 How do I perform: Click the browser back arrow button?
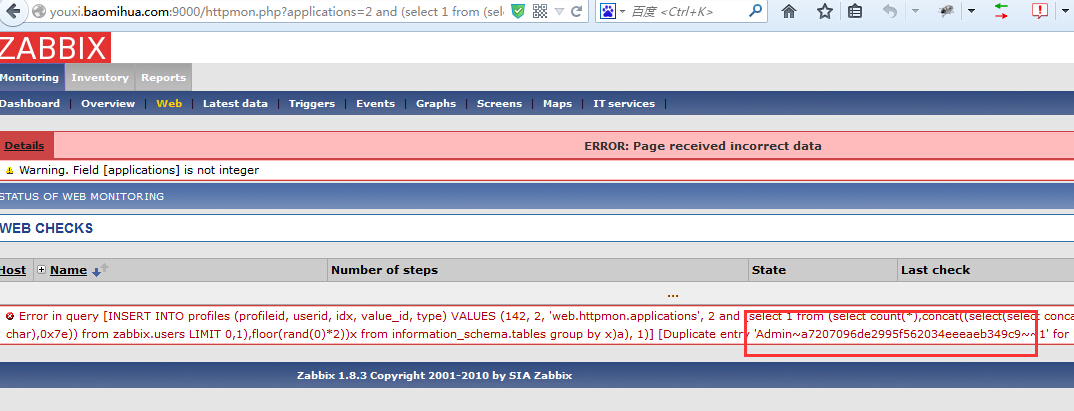[15, 10]
